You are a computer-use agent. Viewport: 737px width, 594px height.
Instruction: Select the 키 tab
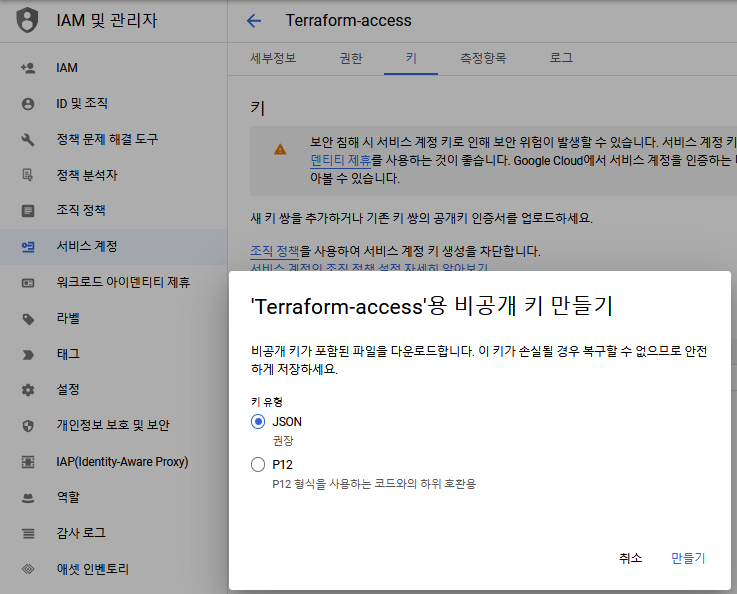click(411, 58)
